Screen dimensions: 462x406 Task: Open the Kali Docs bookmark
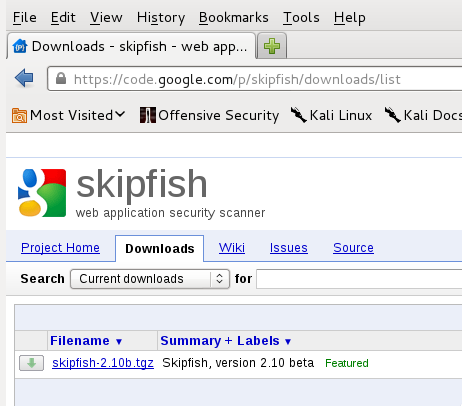[x=423, y=115]
